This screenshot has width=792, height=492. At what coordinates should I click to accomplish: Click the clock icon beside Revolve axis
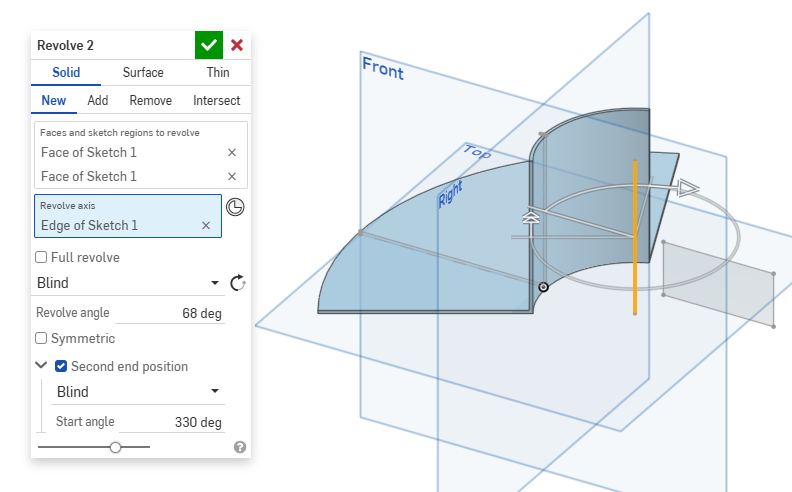tap(235, 207)
